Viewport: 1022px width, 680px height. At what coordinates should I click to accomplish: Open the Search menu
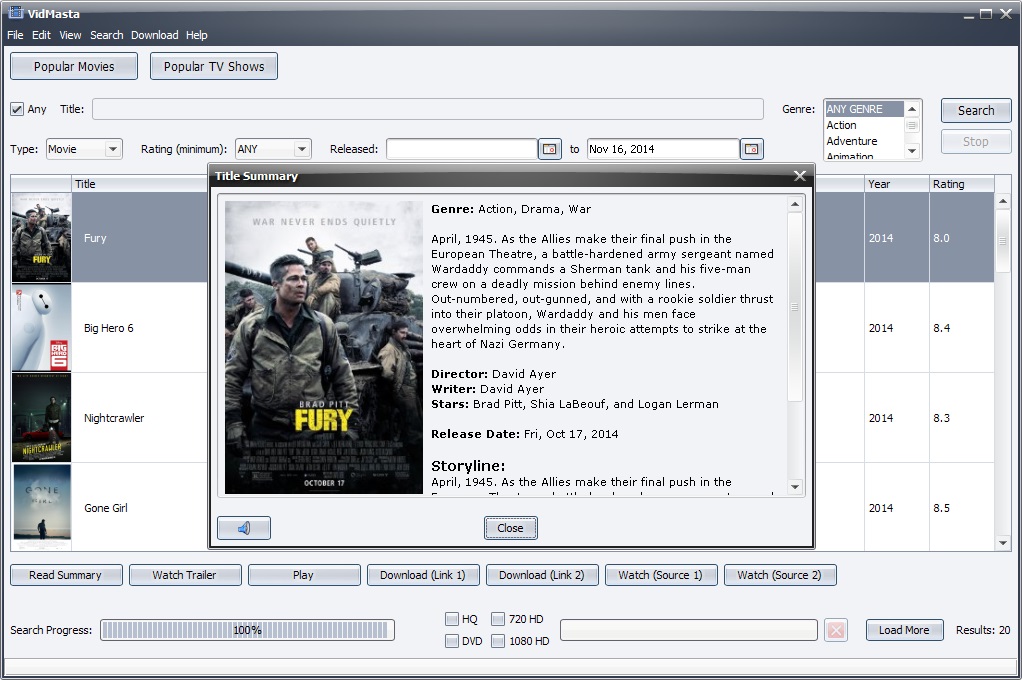(x=106, y=35)
